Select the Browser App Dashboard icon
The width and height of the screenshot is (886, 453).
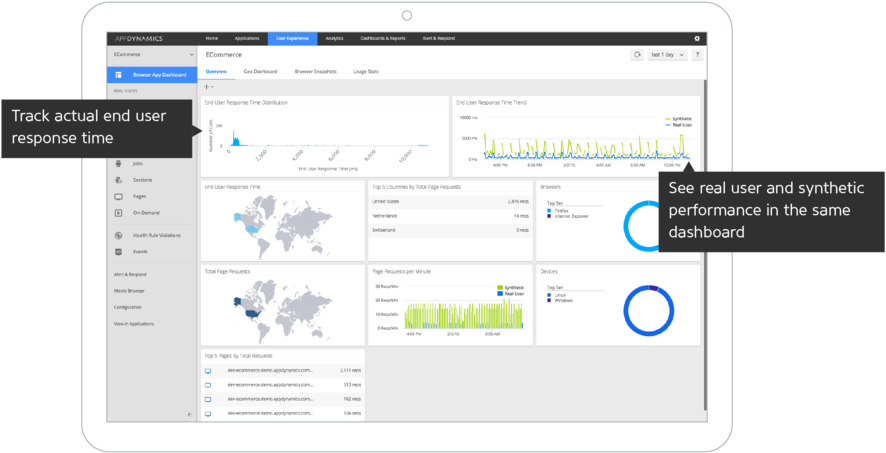pyautogui.click(x=118, y=75)
